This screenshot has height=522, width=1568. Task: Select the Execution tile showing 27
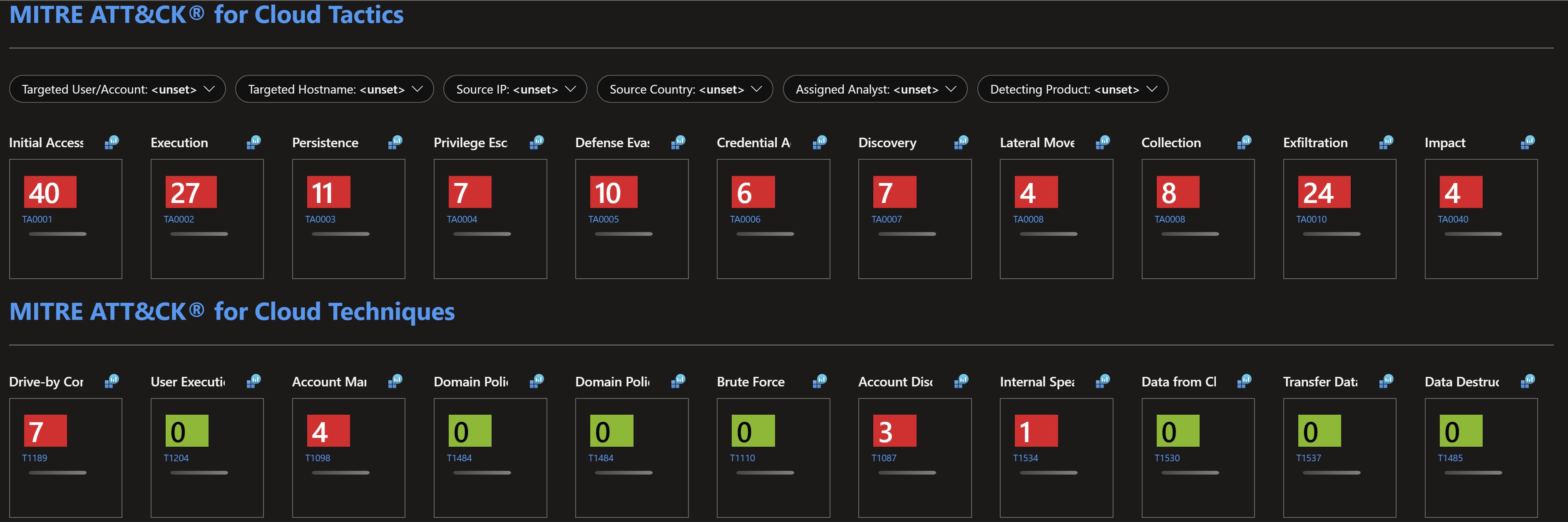[207, 219]
